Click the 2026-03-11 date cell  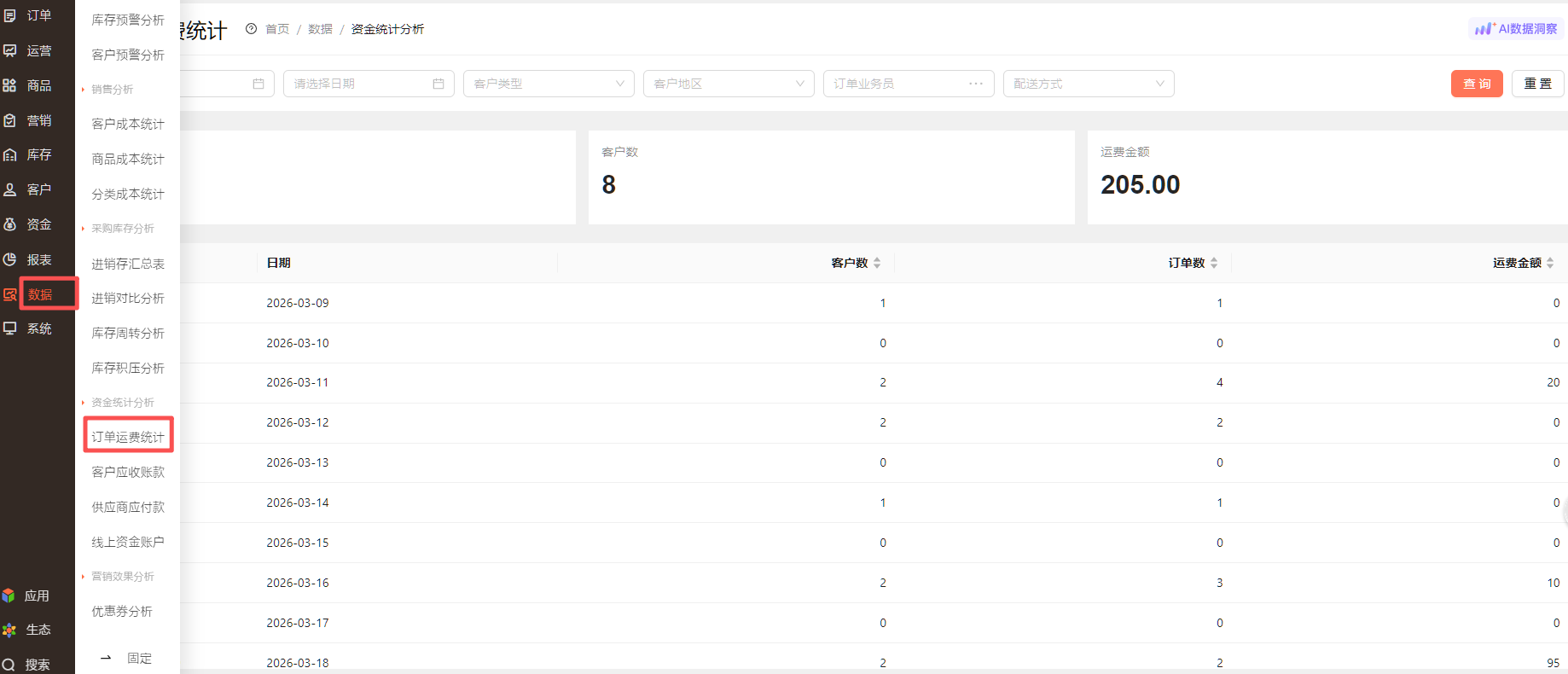(x=297, y=382)
